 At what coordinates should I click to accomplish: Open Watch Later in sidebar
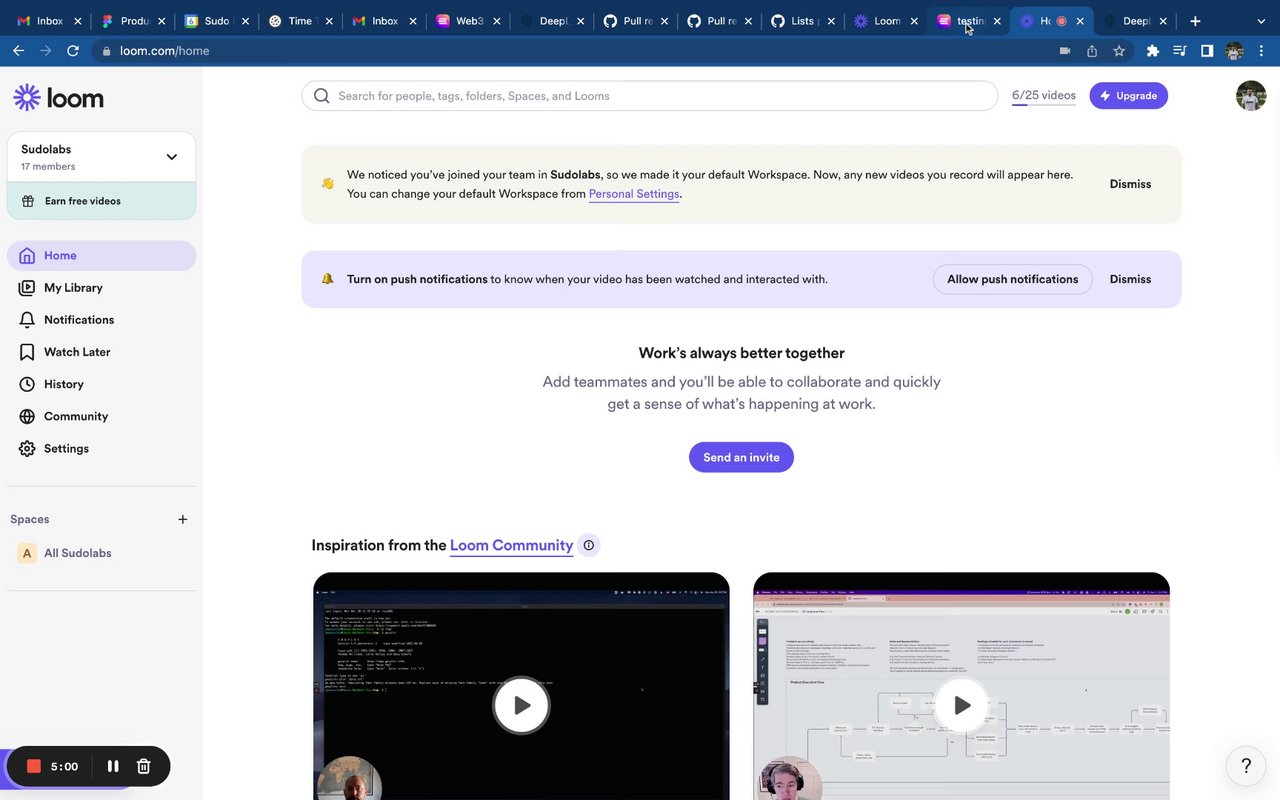pos(101,352)
